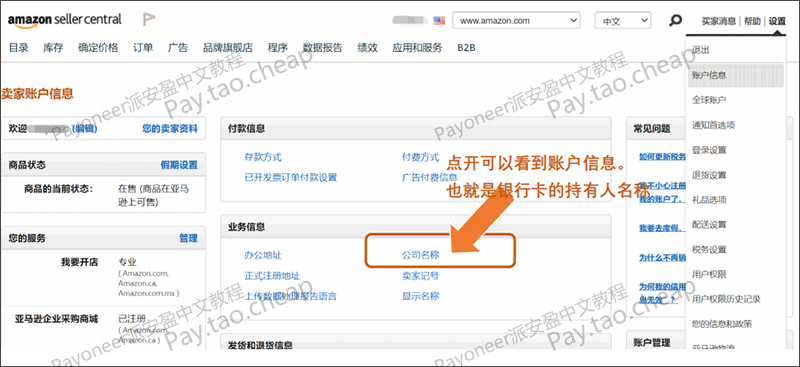The width and height of the screenshot is (800, 367).
Task: Click the search magnifier icon
Action: (x=675, y=20)
